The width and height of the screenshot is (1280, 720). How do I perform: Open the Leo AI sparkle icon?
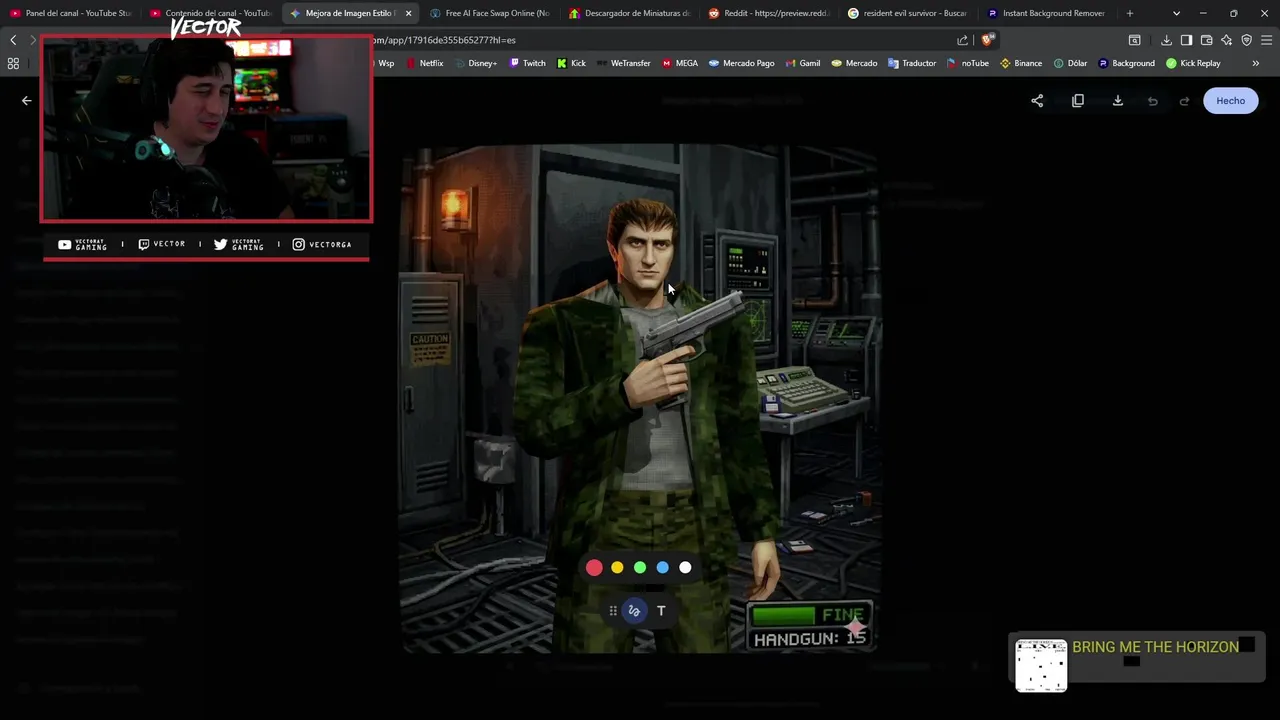[1226, 40]
